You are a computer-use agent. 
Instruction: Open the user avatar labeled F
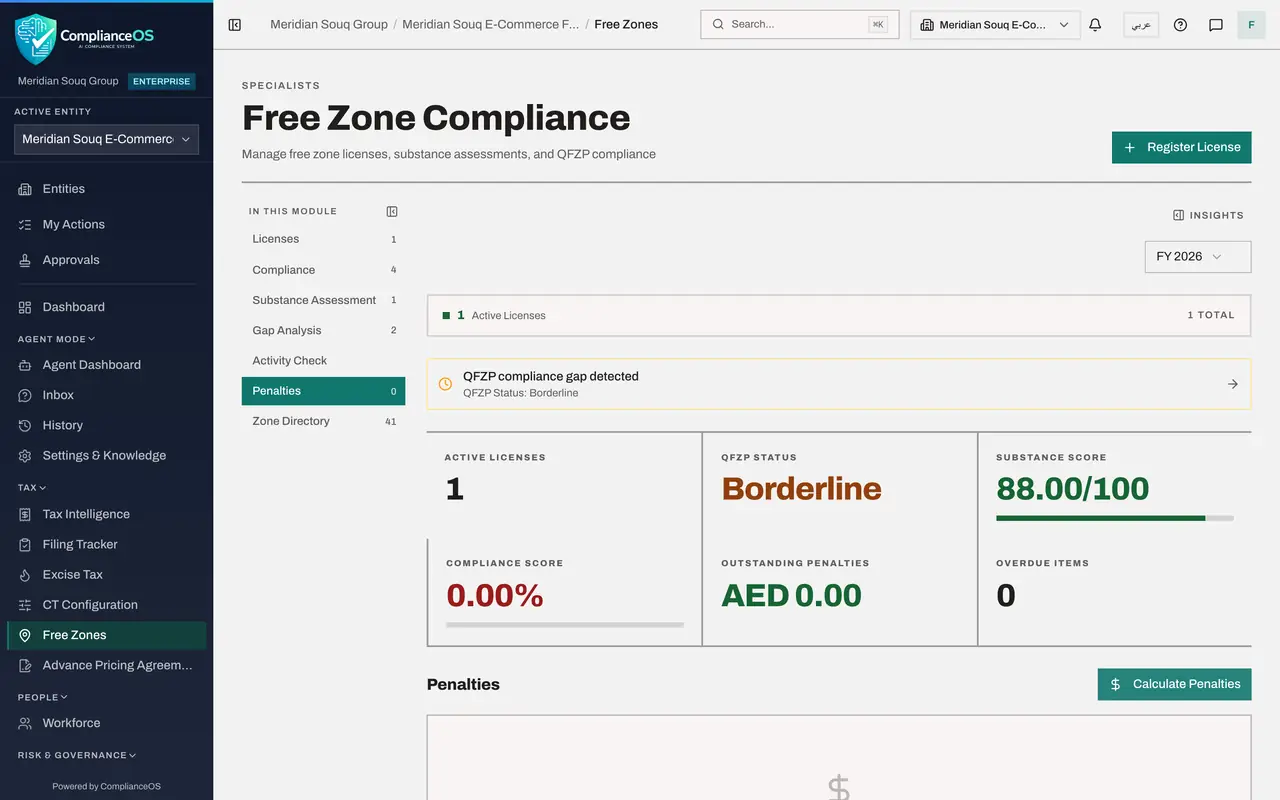pos(1251,25)
